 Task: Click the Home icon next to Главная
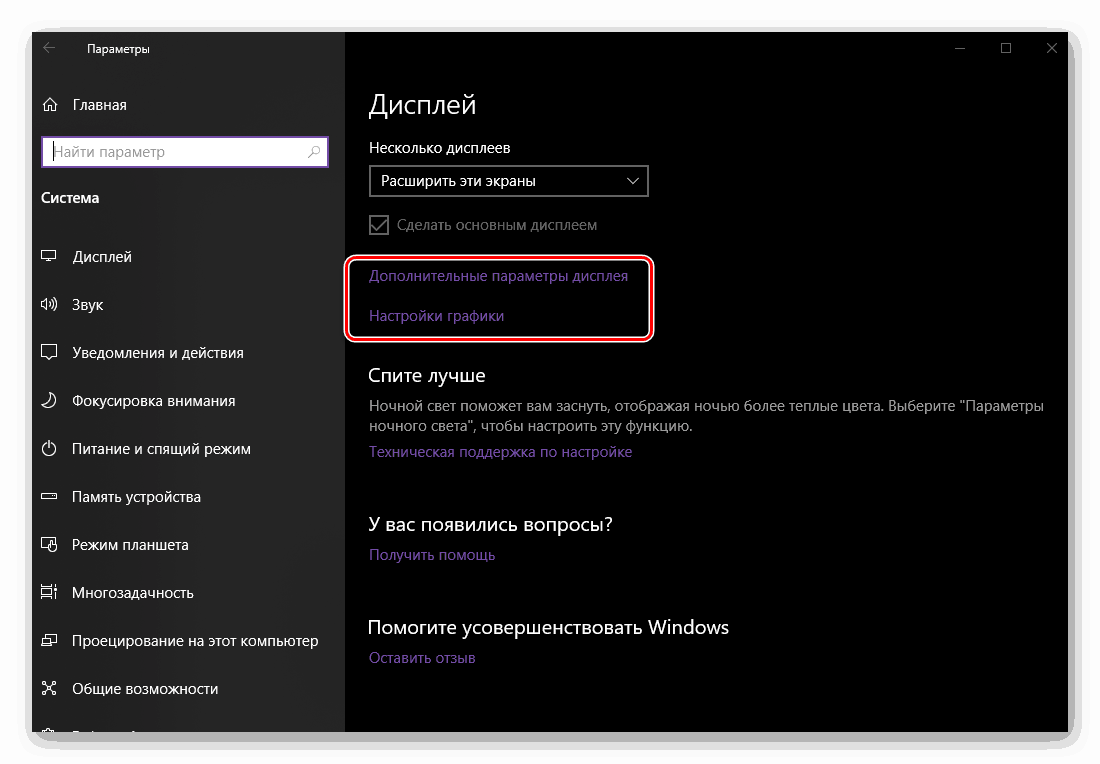click(49, 105)
